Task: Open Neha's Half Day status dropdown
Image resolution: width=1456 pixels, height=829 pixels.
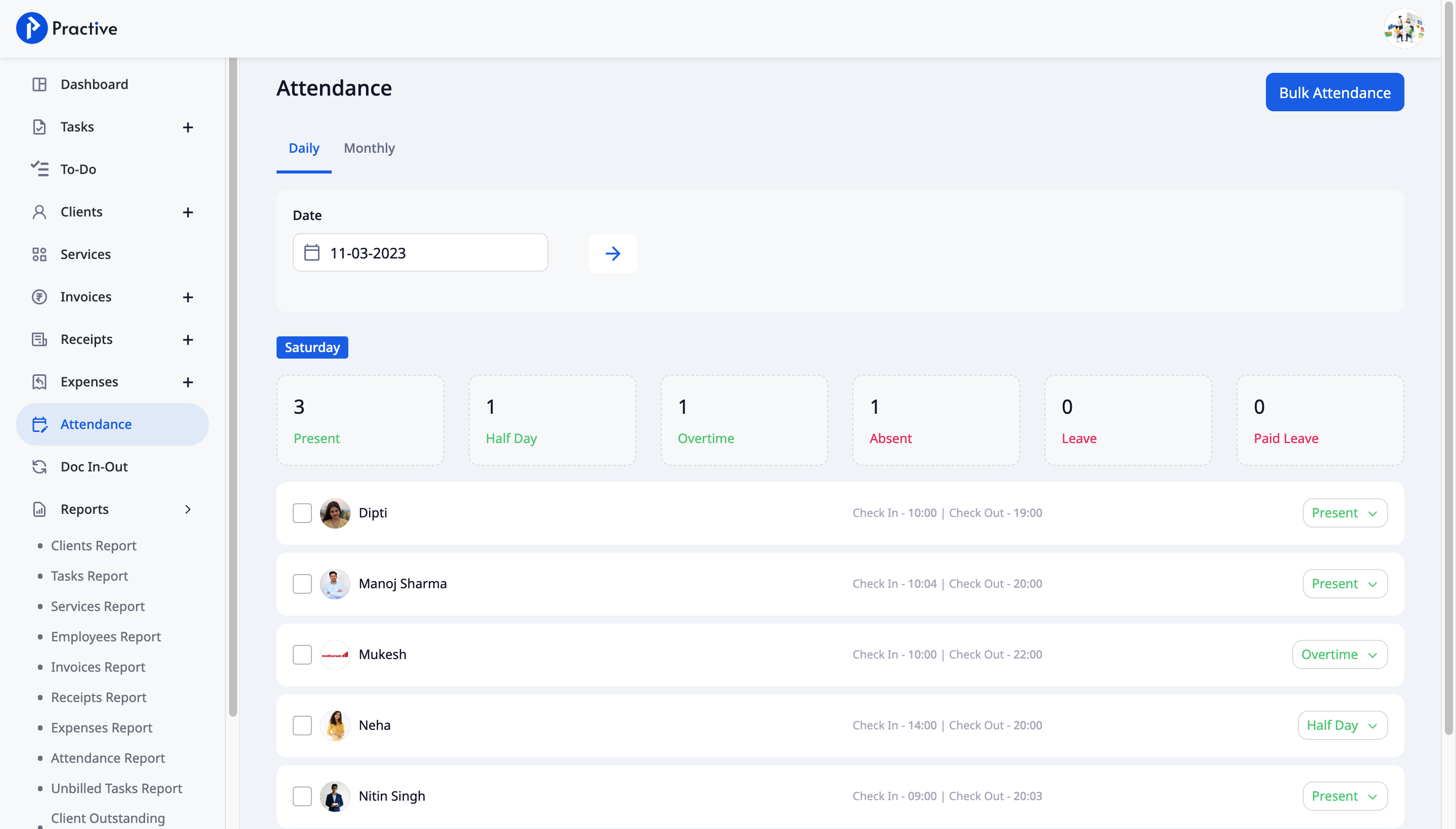Action: click(1342, 725)
